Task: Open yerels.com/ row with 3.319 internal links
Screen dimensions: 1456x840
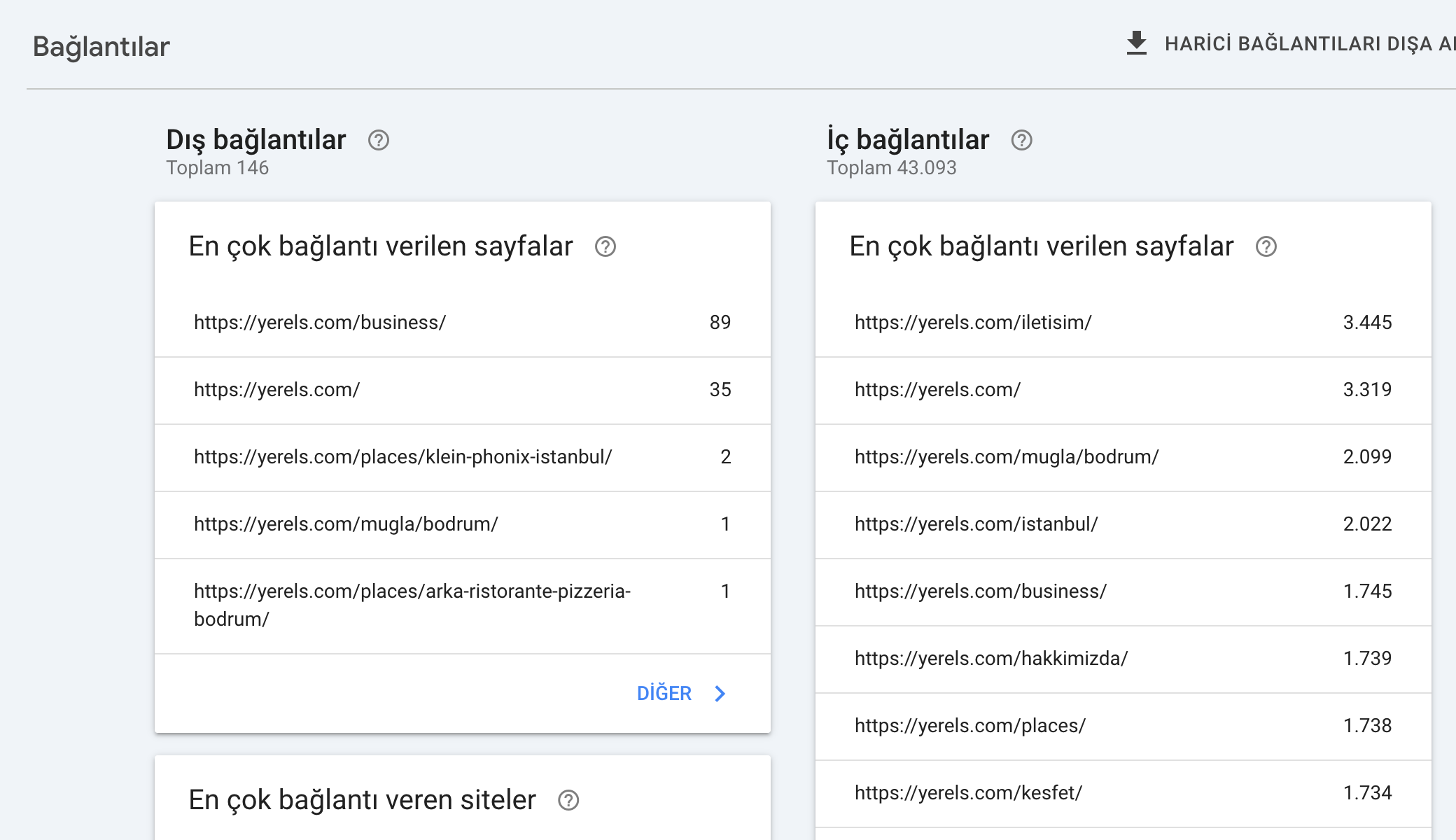Action: [1123, 391]
